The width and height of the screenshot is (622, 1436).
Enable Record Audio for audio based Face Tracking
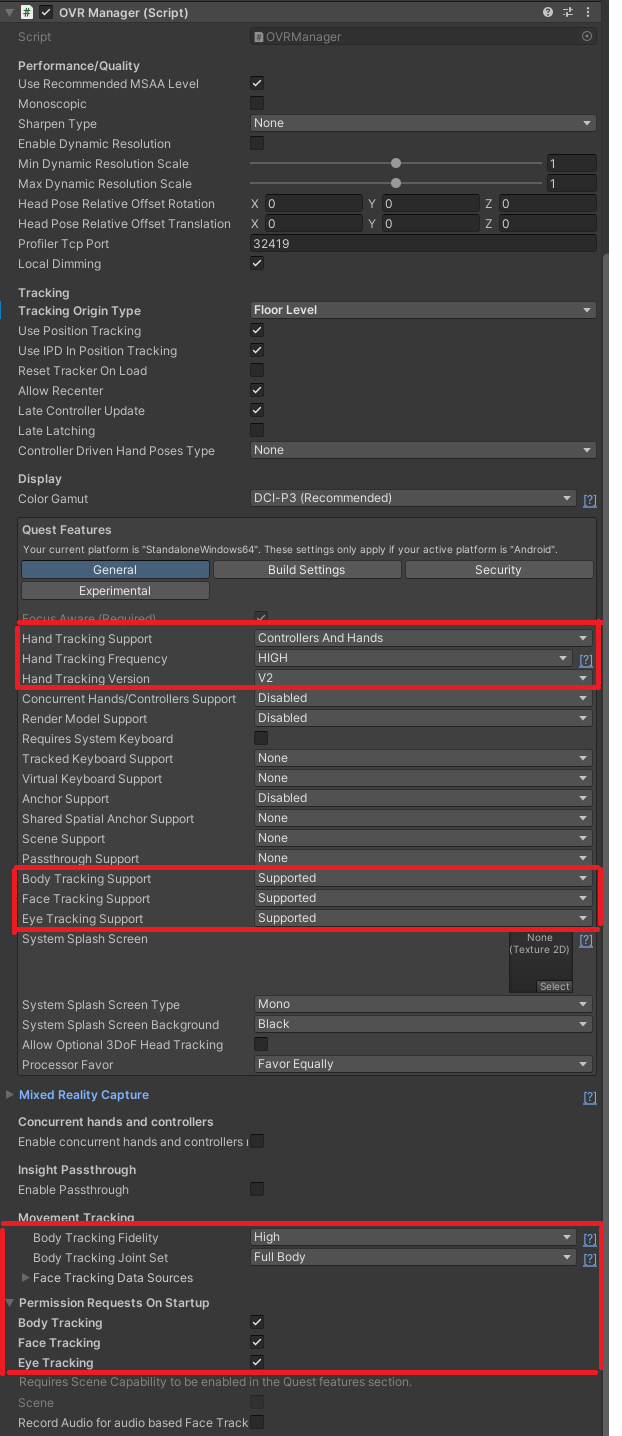pos(257,1423)
